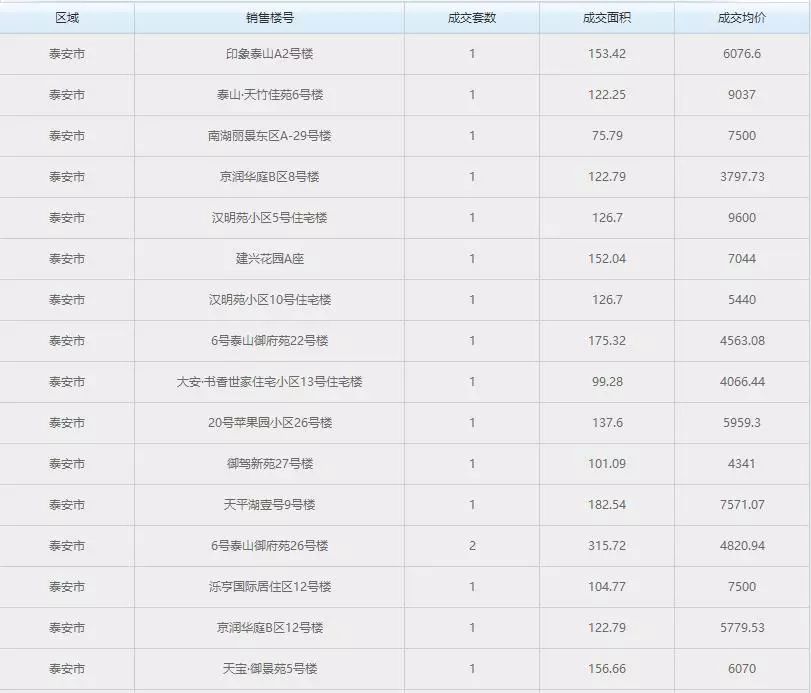Select the 京润华庭B区8号楼 cell

(269, 177)
